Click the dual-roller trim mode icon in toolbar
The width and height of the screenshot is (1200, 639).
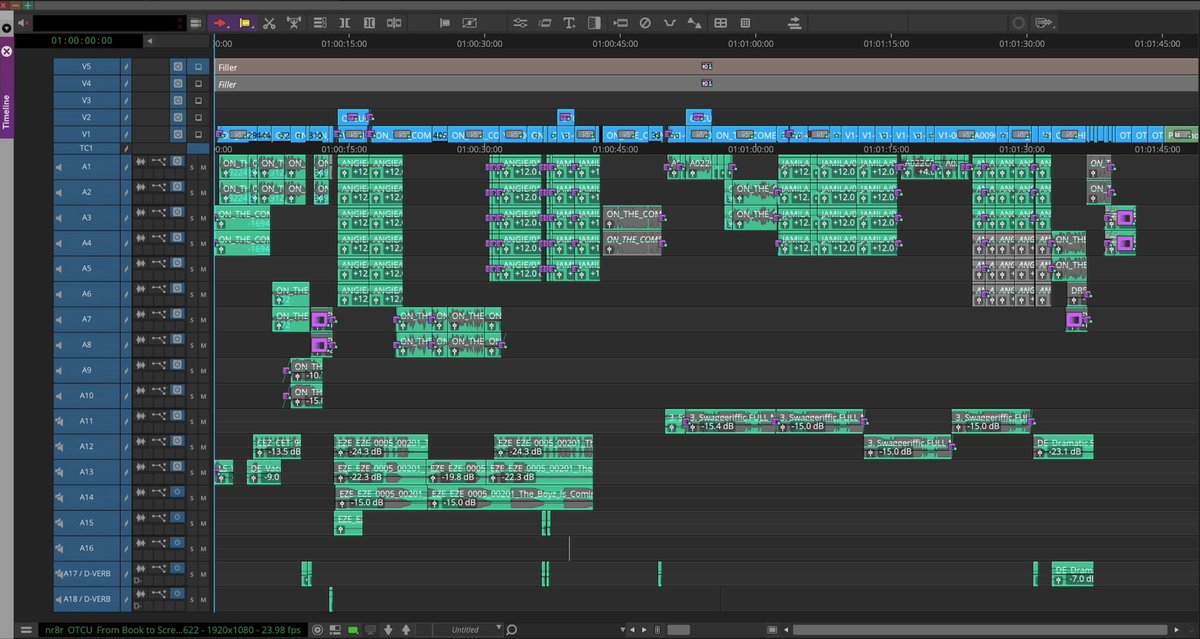coord(344,22)
